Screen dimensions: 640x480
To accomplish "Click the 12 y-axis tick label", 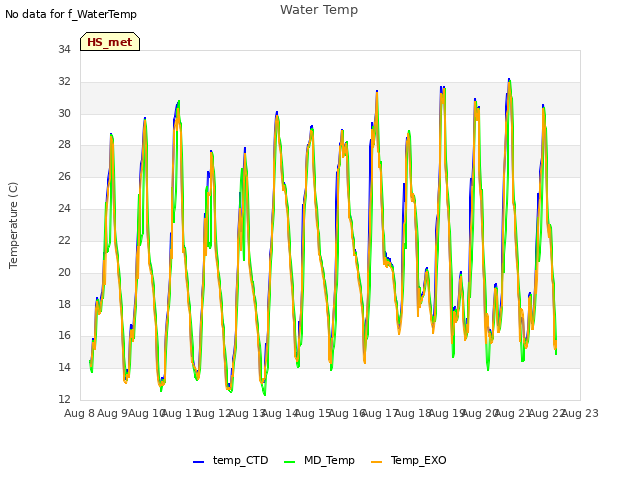I will [64, 399].
